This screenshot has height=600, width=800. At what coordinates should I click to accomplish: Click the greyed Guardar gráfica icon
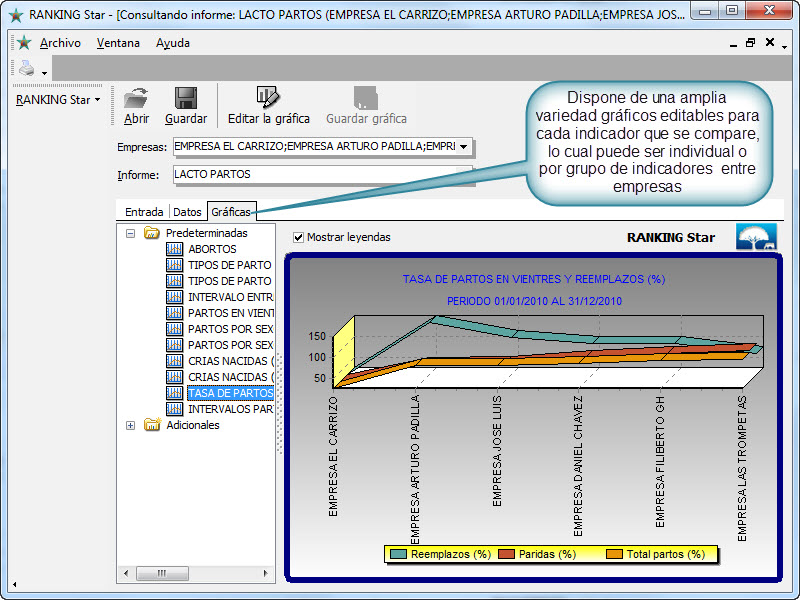366,97
